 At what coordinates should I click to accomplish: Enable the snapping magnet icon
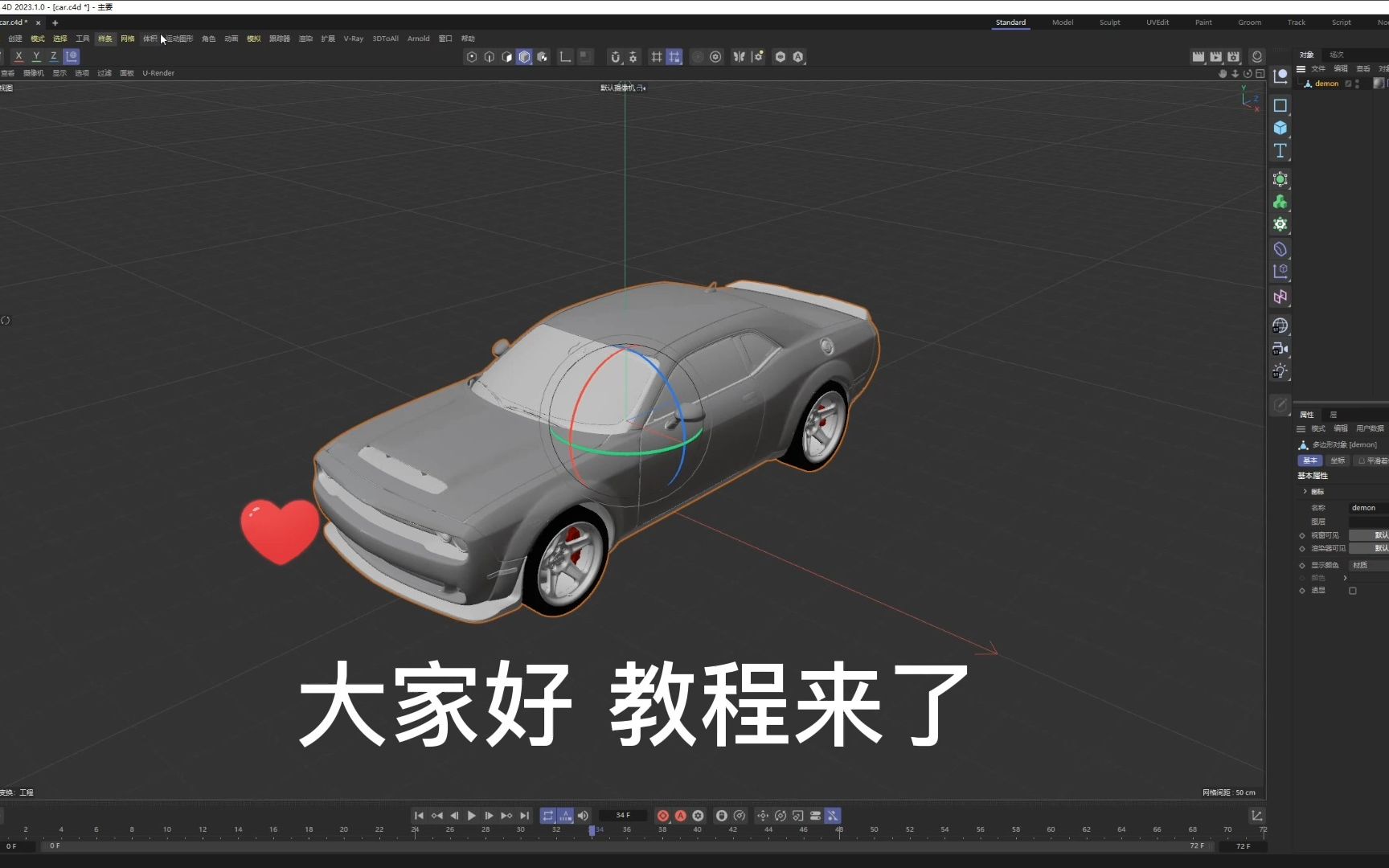(615, 56)
